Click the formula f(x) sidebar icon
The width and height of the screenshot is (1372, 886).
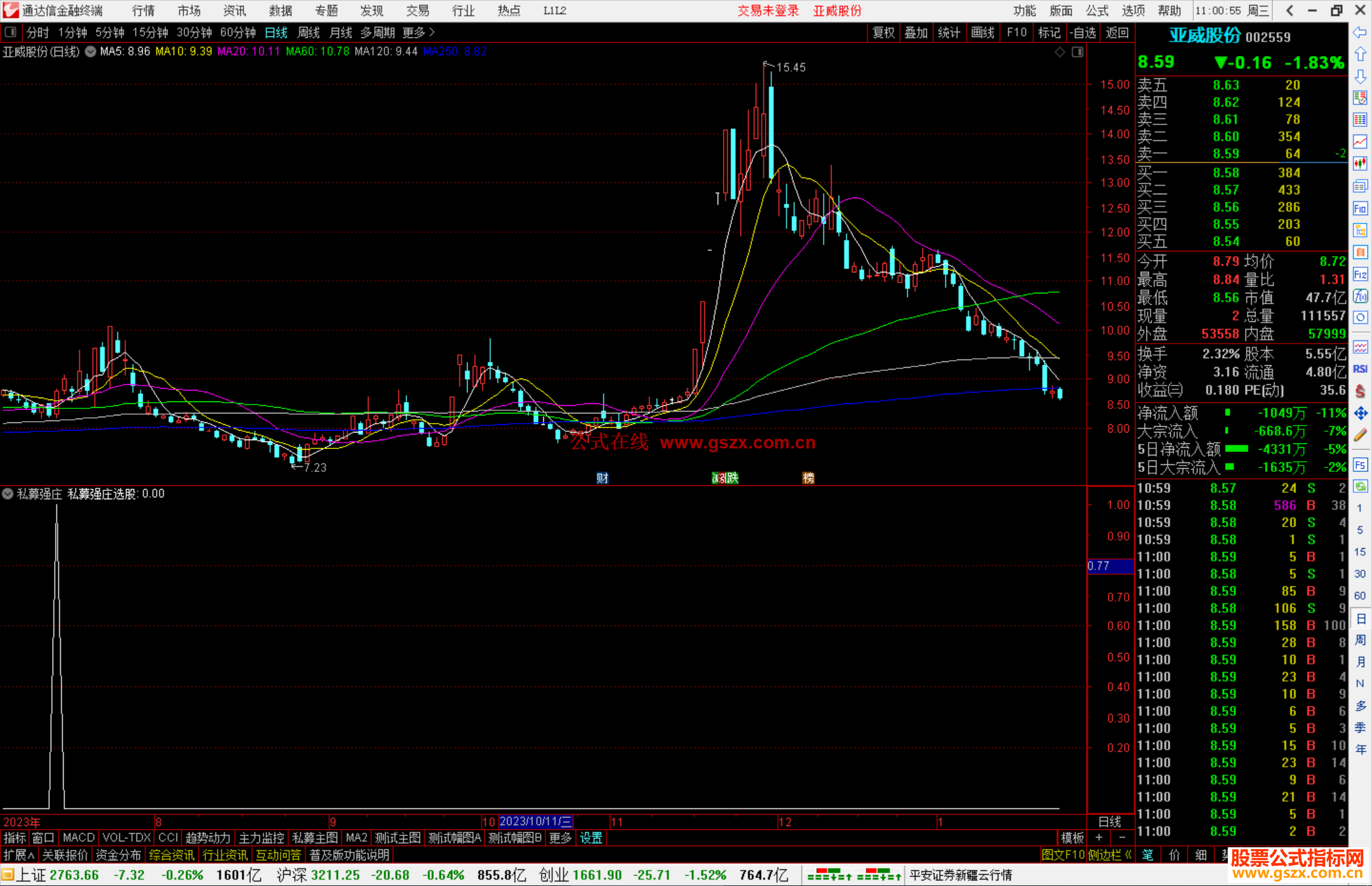tap(1360, 296)
